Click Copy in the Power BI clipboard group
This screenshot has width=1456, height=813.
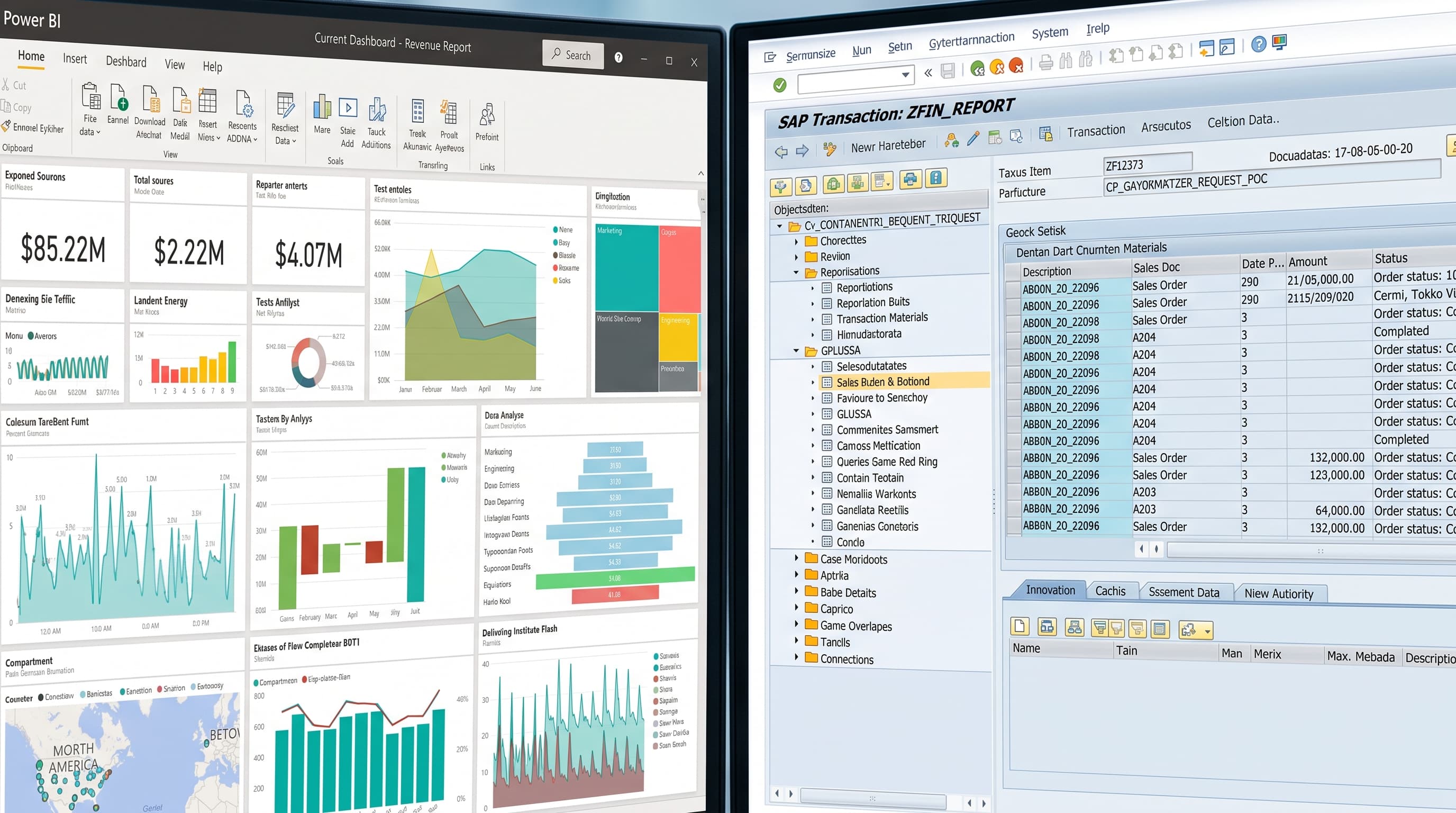[x=16, y=106]
